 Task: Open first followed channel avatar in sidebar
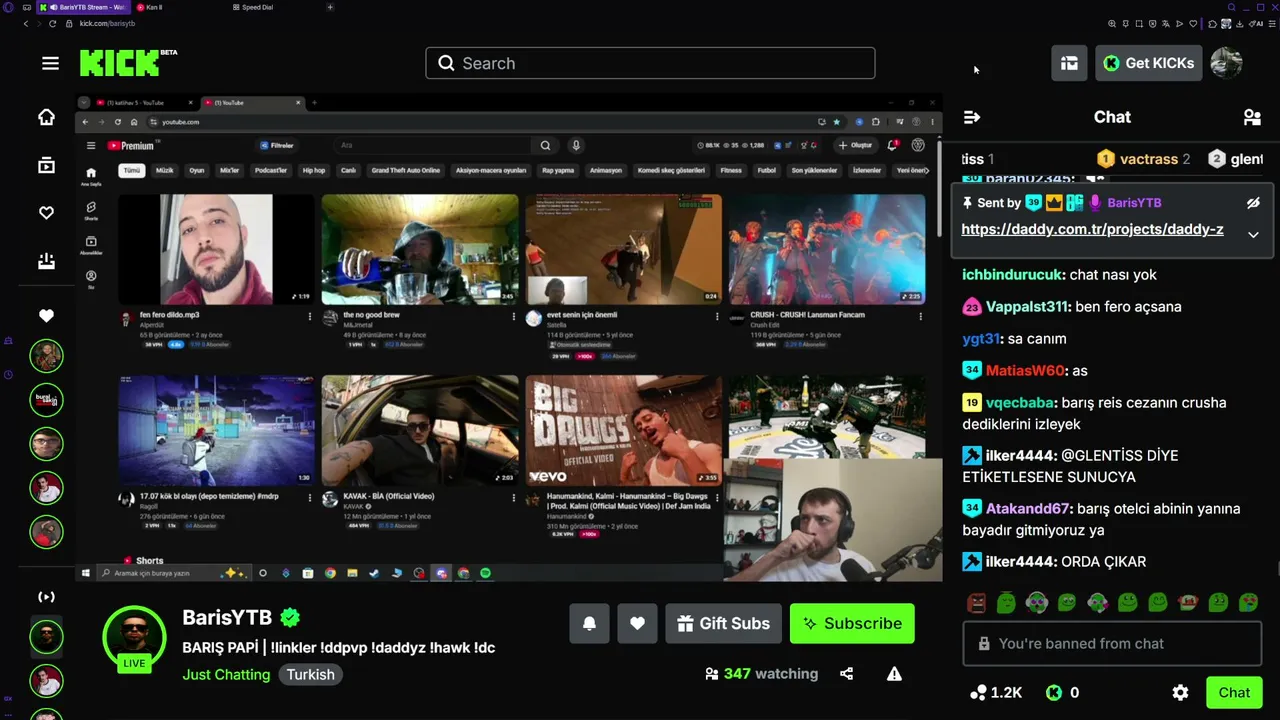click(46, 356)
